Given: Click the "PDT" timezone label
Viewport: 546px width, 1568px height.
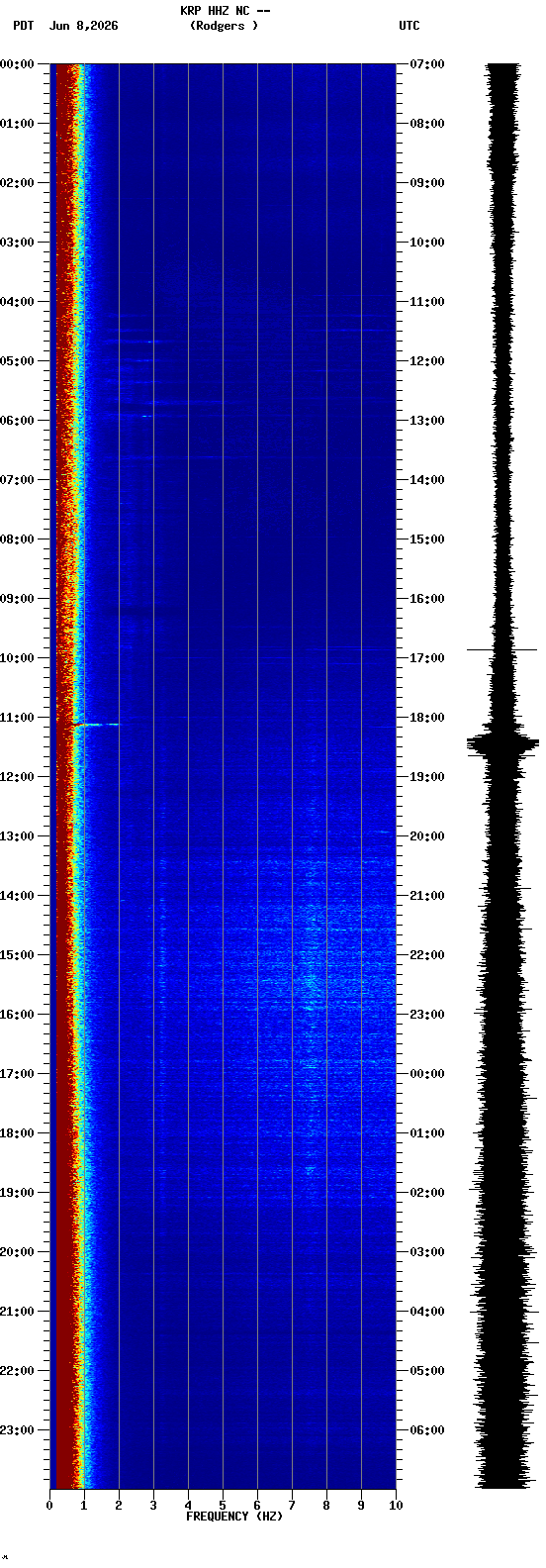Looking at the screenshot, I should tap(23, 26).
